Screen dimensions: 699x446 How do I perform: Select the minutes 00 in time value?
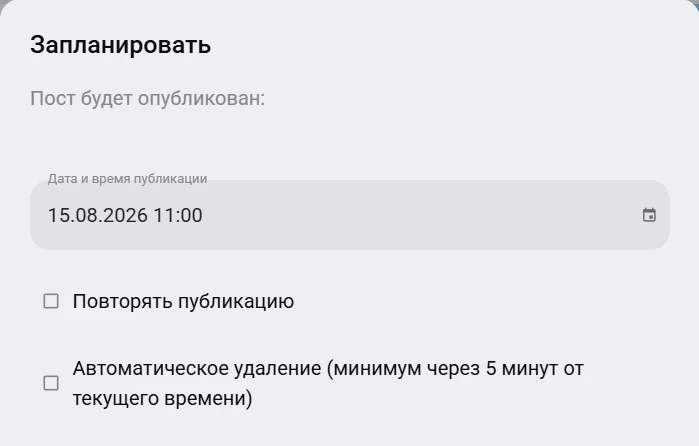click(191, 215)
